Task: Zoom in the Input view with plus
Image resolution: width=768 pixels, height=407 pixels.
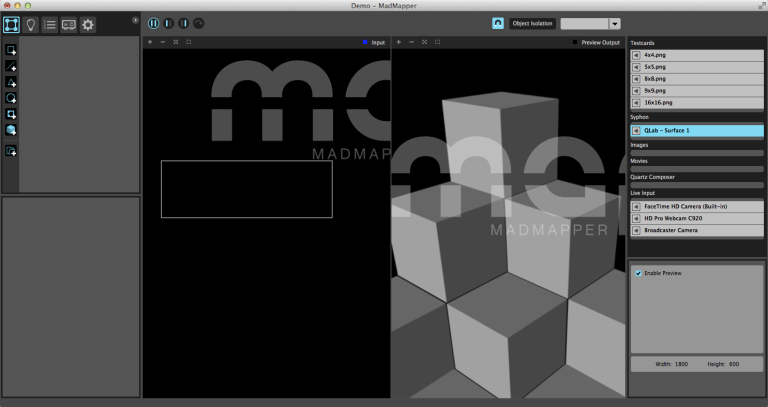Action: pos(149,42)
